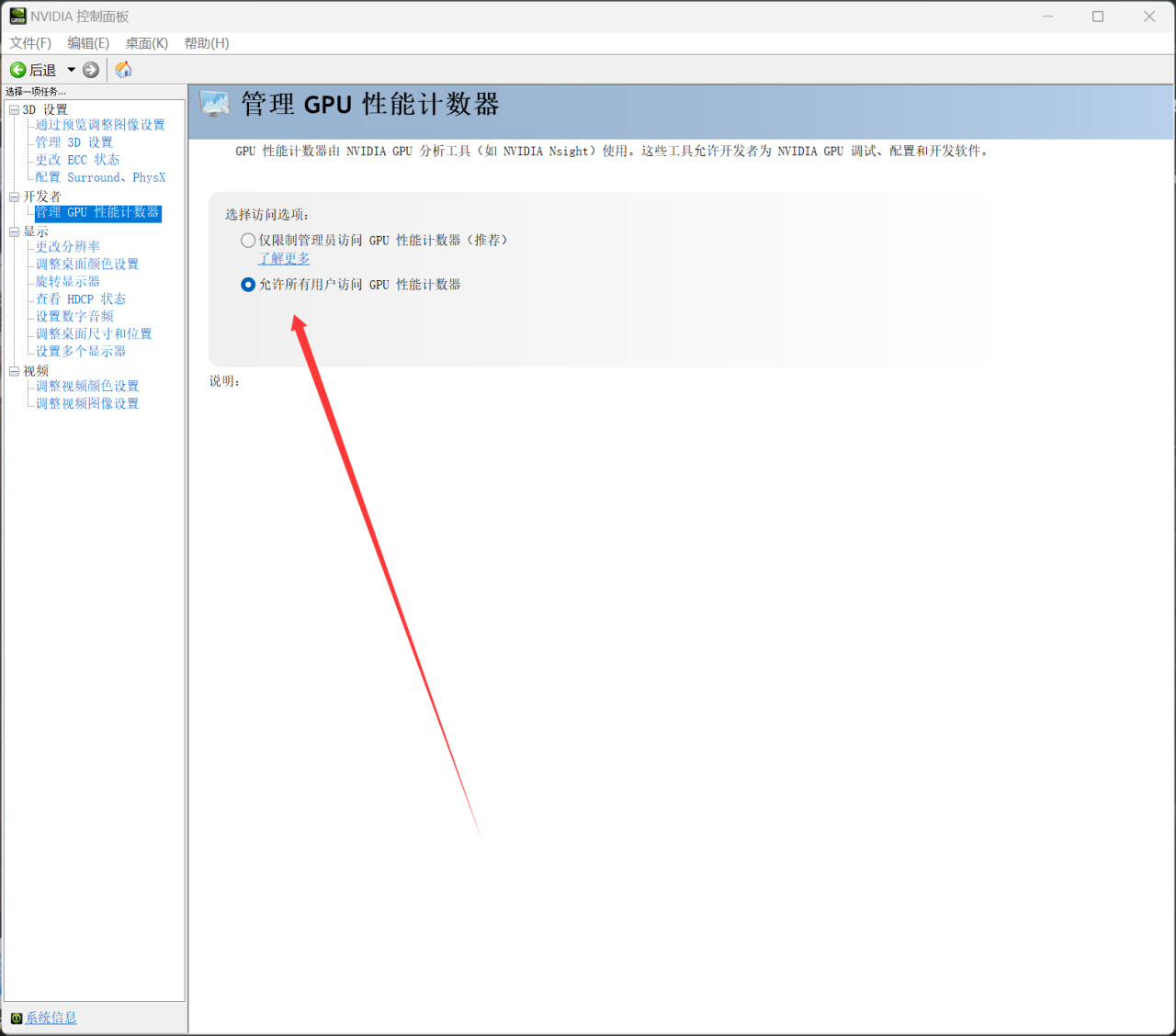Open the 桌面(K) menu
Screen dimensions: 1176x1036
pos(147,43)
